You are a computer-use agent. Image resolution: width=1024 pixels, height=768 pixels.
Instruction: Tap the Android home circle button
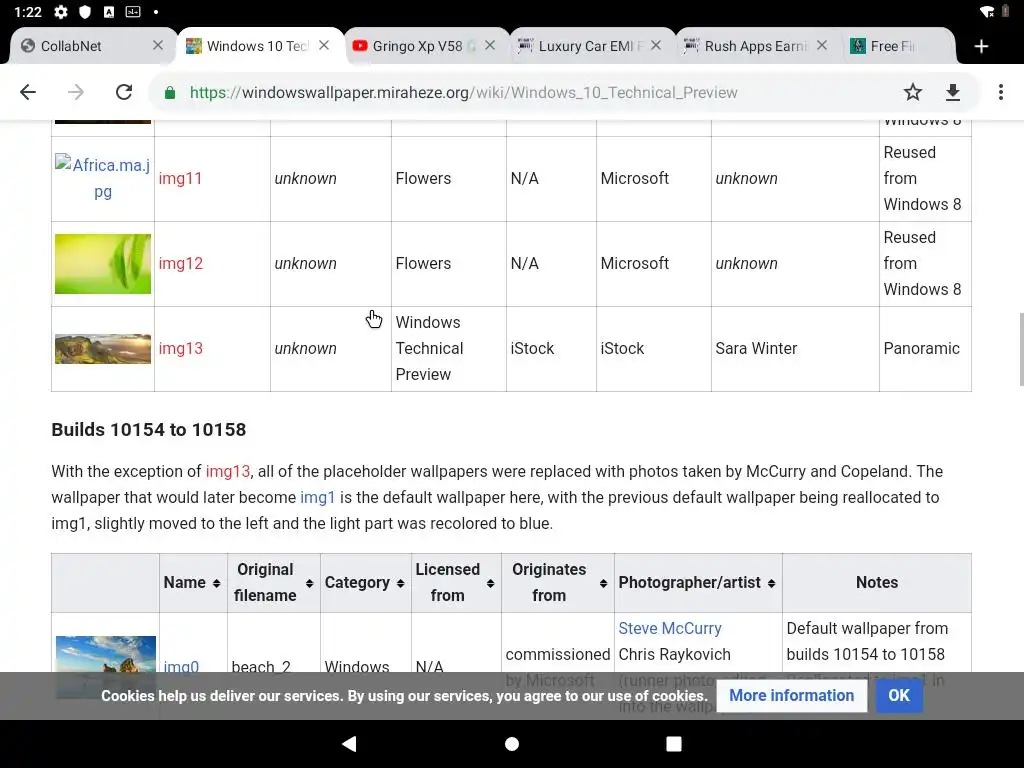coord(512,743)
